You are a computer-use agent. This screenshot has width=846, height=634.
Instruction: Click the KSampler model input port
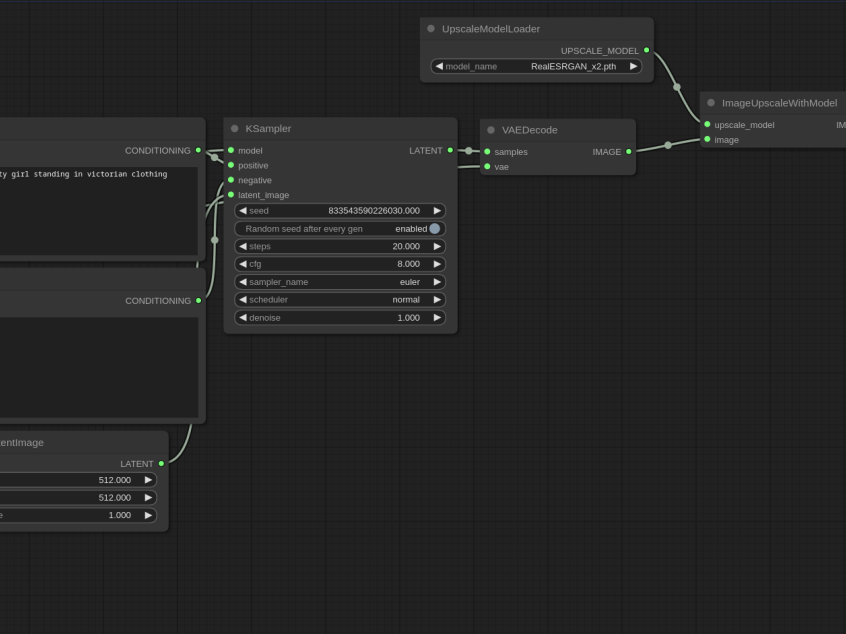[x=231, y=150]
